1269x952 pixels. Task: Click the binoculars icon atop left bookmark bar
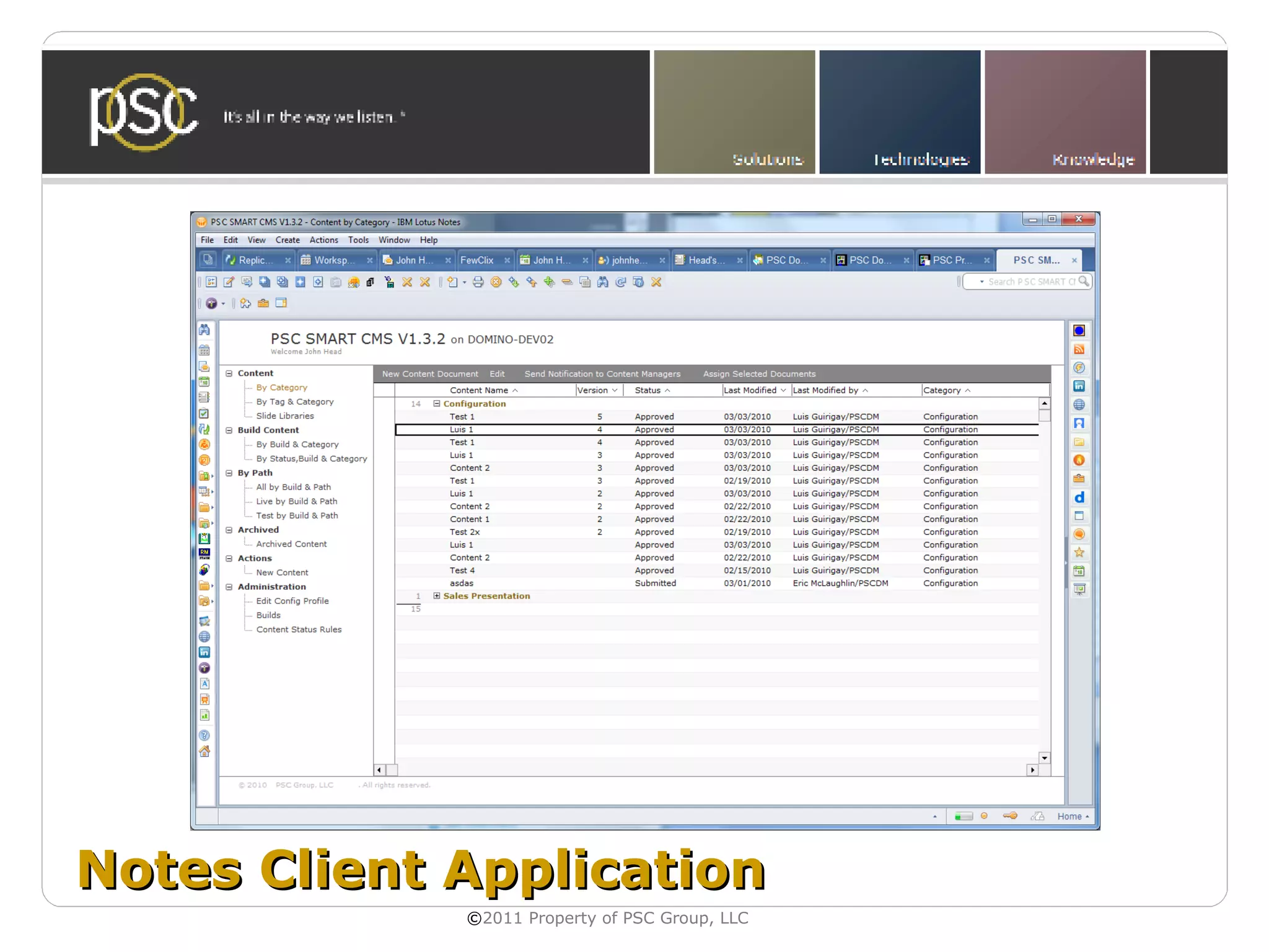coord(204,330)
